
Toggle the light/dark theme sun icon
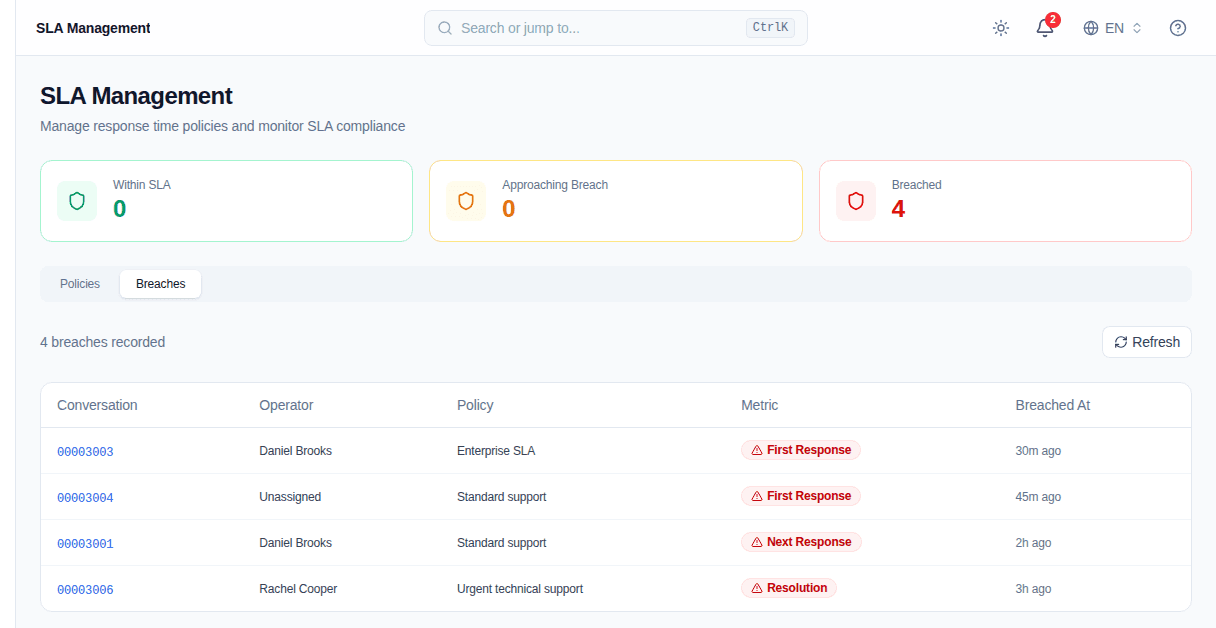click(x=1001, y=28)
